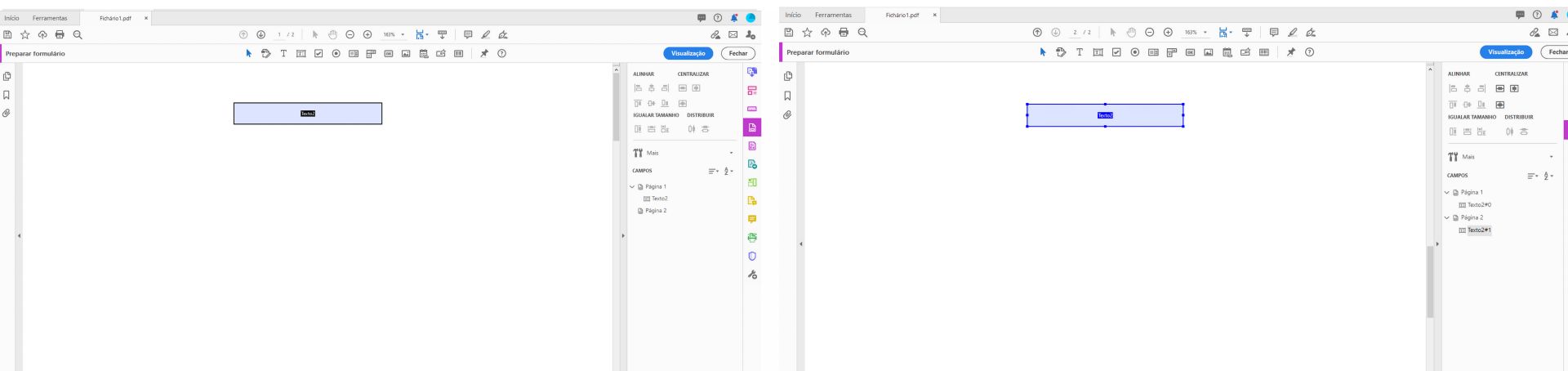The width and height of the screenshot is (1568, 371).
Task: Add a text field in left window toolbar
Action: [x=301, y=53]
